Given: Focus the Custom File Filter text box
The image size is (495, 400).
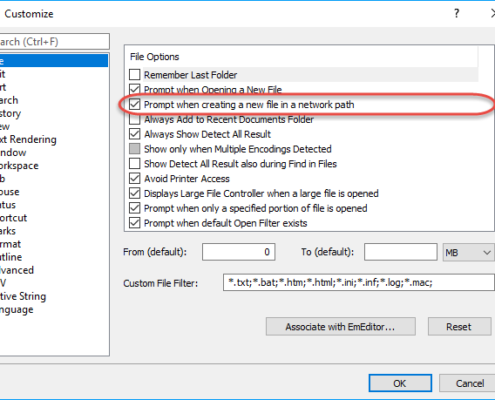Looking at the screenshot, I should (359, 282).
